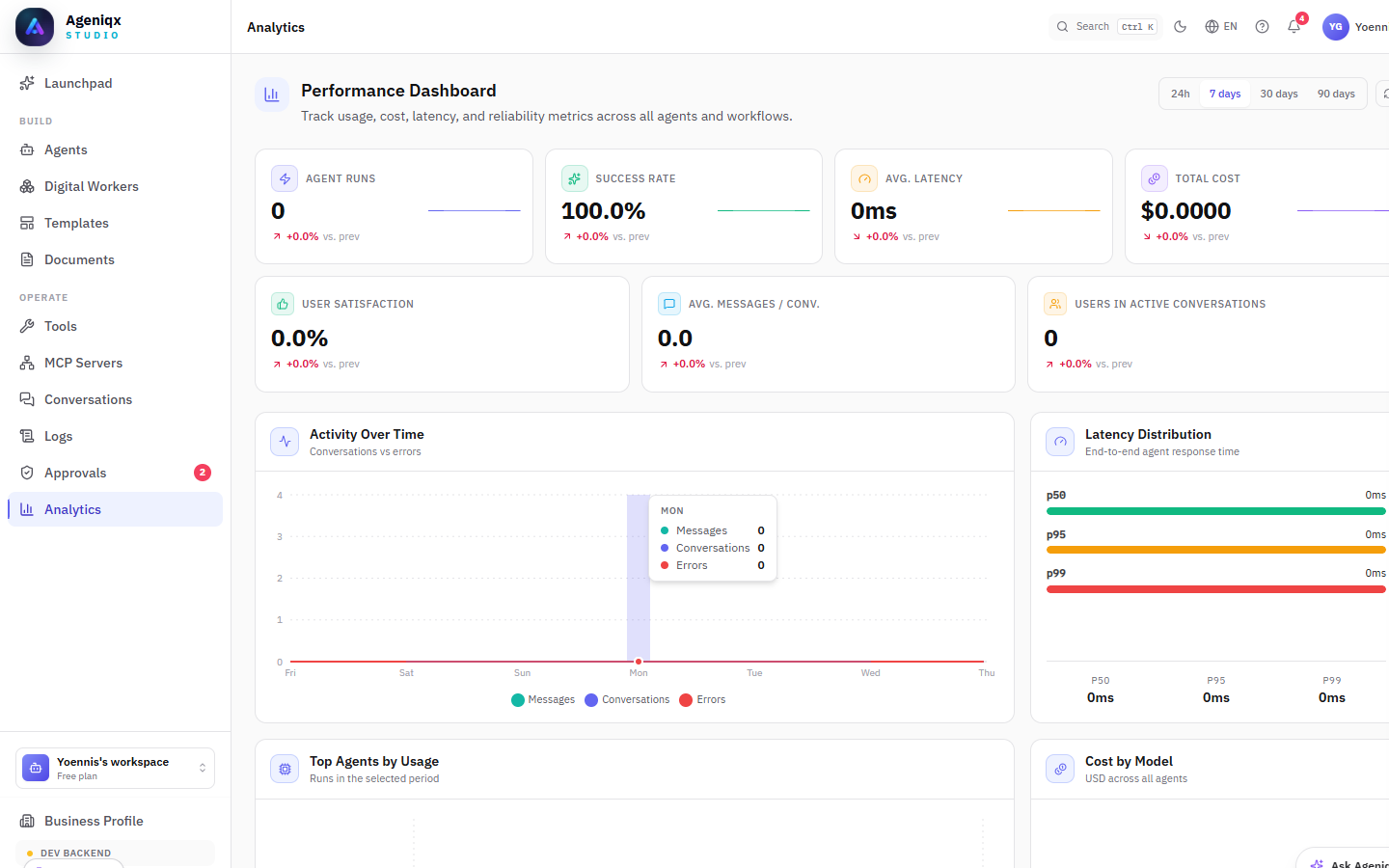
Task: Open the YG user avatar menu
Action: click(x=1335, y=27)
